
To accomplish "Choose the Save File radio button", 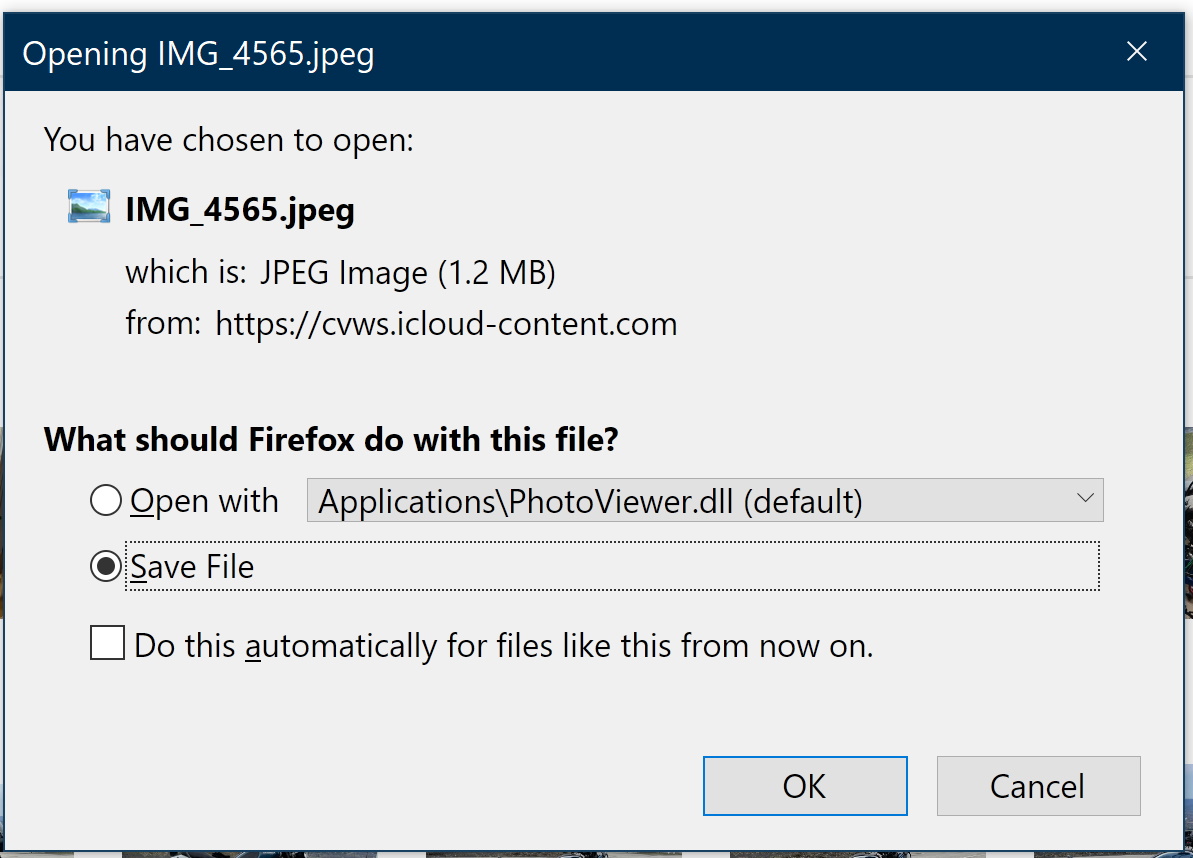I will (105, 567).
